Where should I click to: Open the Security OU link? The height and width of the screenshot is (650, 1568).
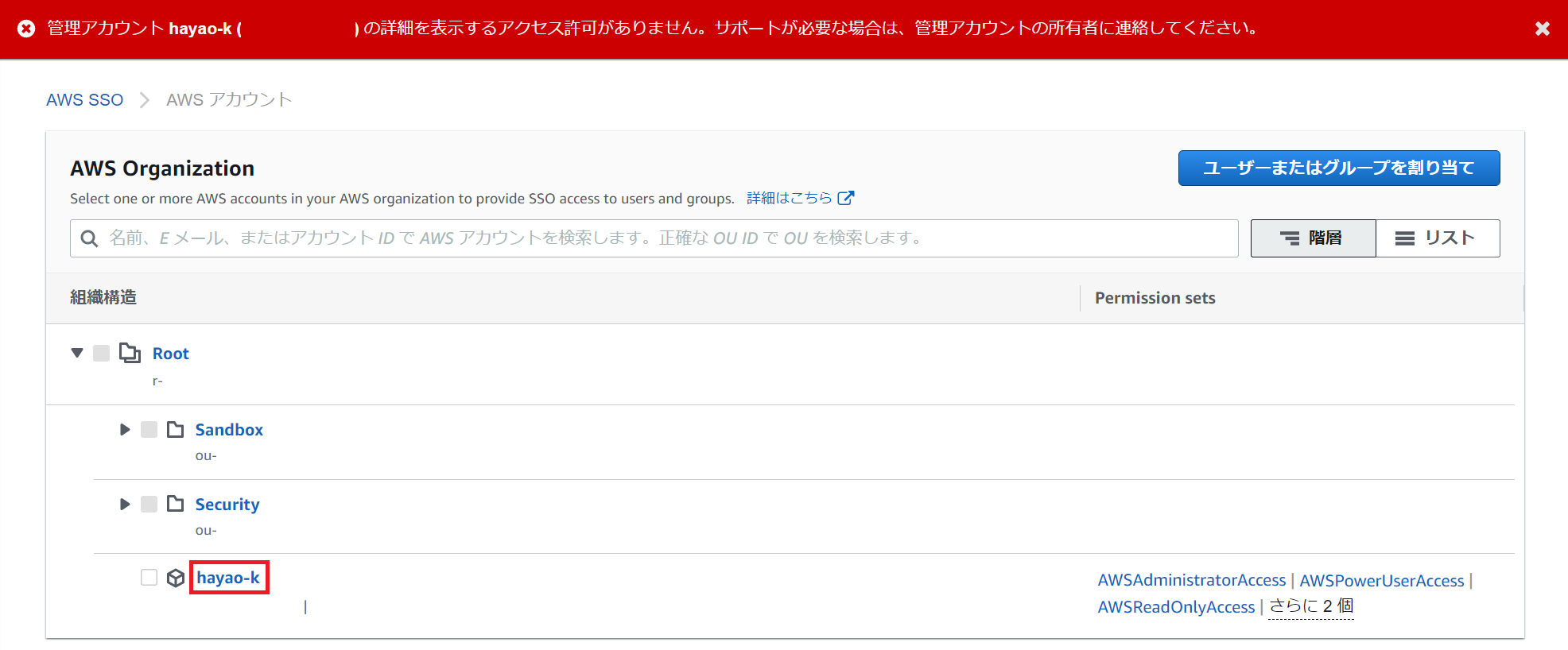click(x=227, y=505)
